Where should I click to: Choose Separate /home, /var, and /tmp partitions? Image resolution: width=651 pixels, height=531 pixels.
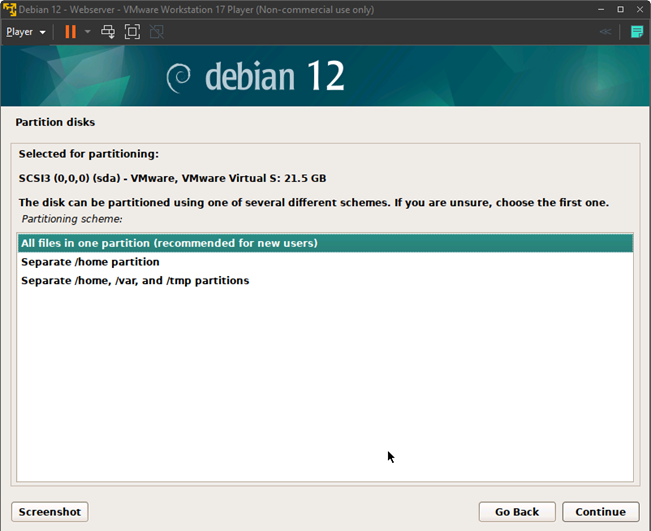click(135, 281)
